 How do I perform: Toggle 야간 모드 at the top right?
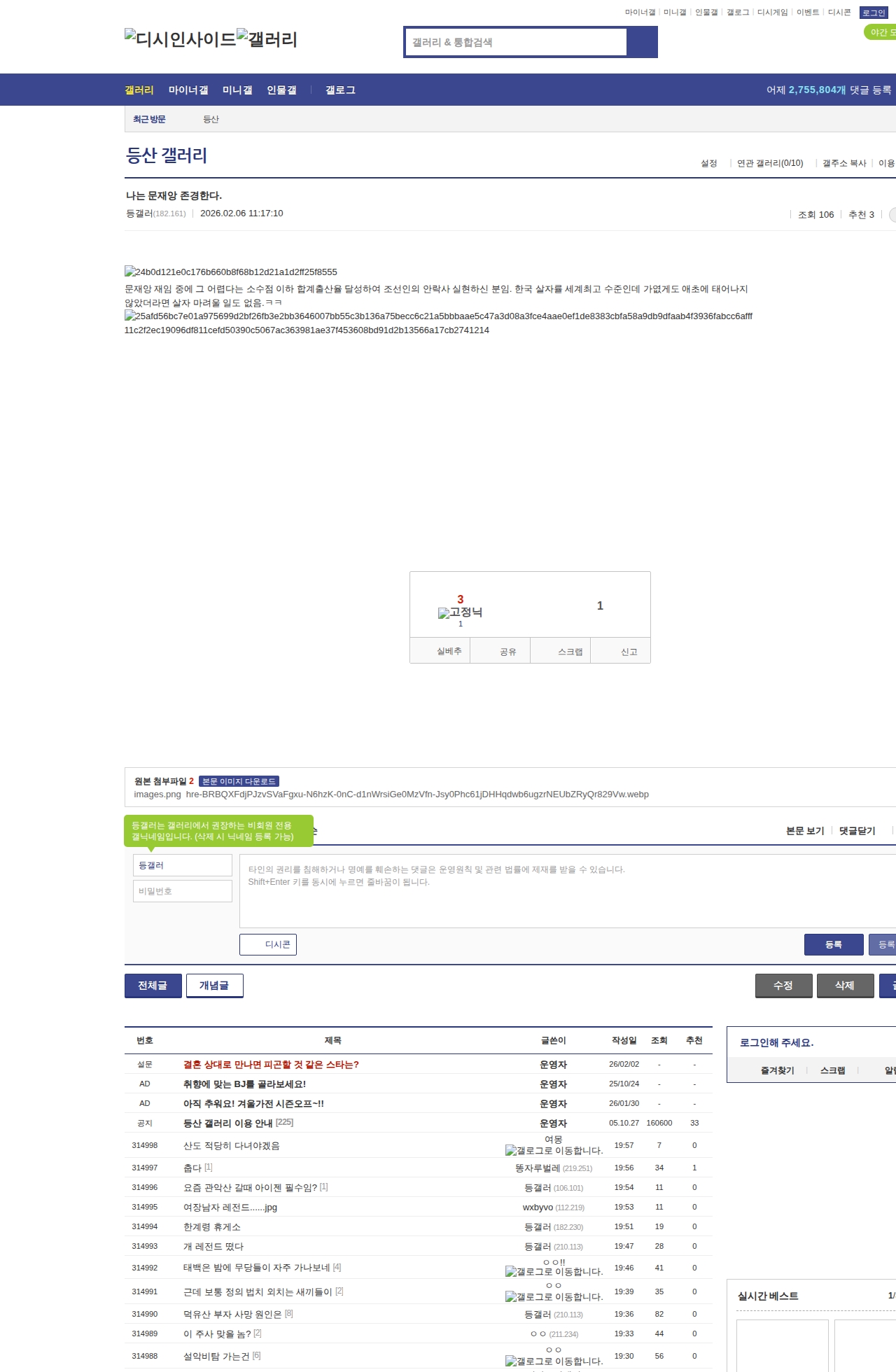(881, 32)
